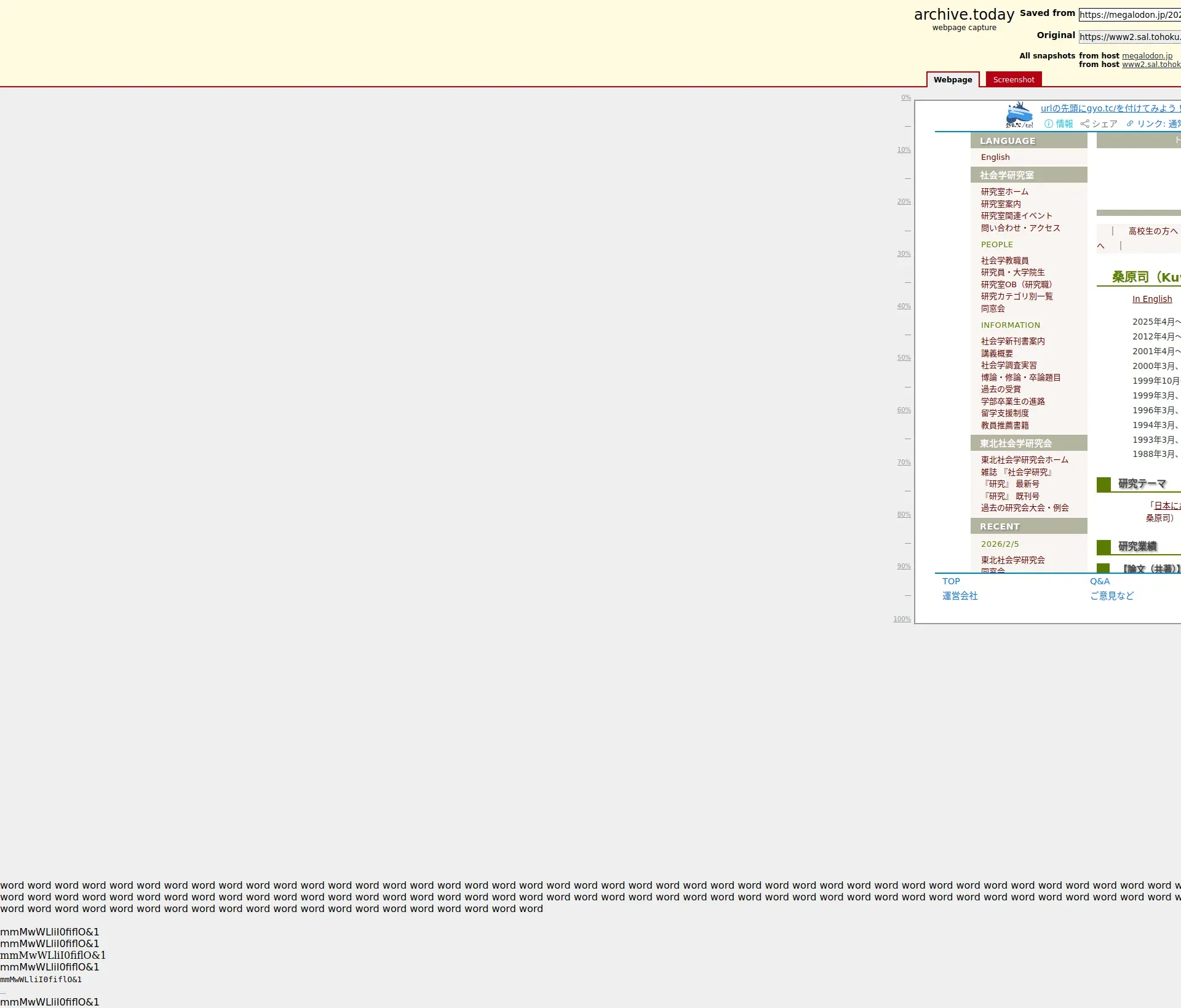Click the In English link
The height and width of the screenshot is (1008, 1181).
click(1151, 299)
